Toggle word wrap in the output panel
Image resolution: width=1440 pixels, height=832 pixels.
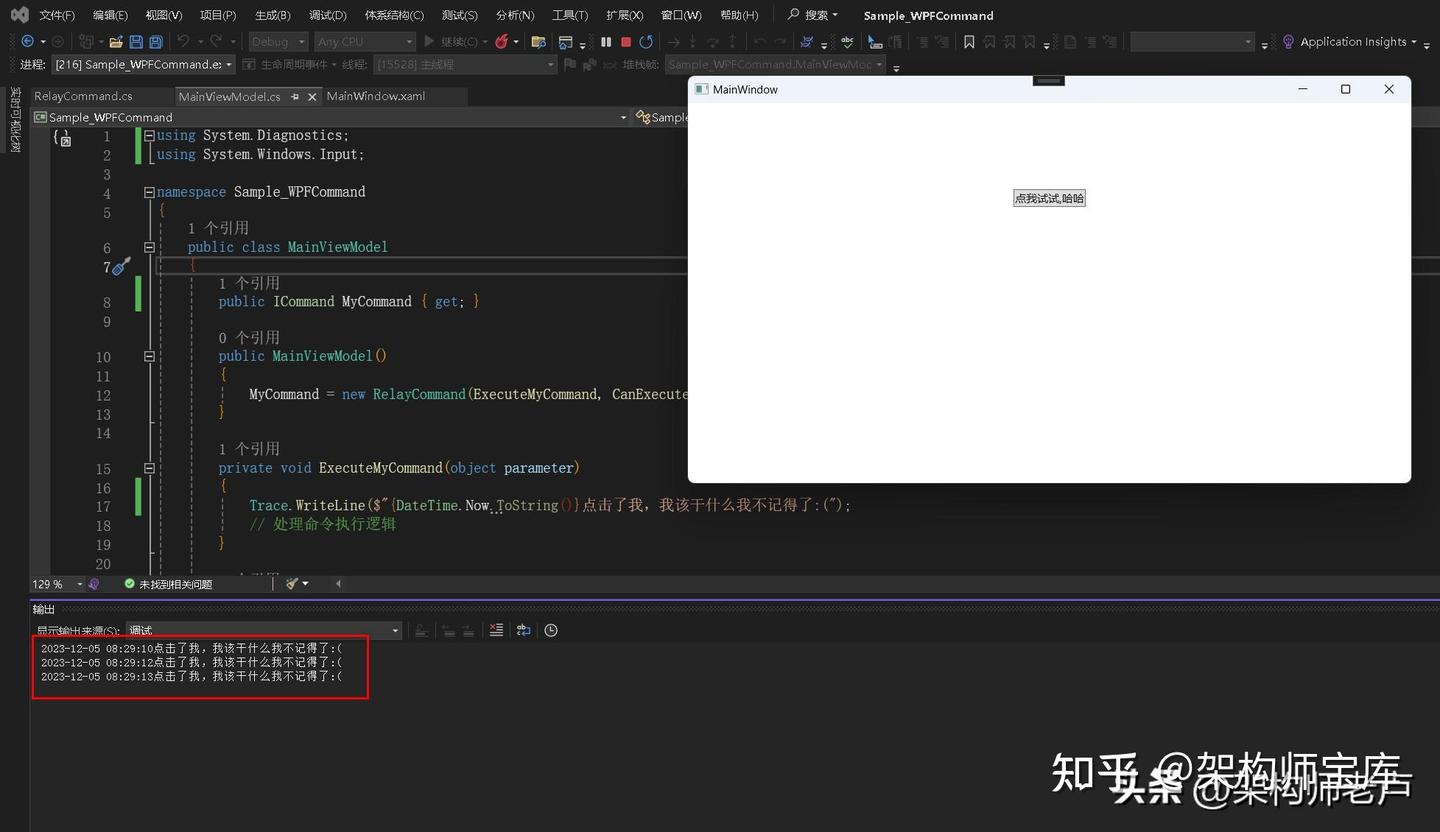click(x=523, y=630)
